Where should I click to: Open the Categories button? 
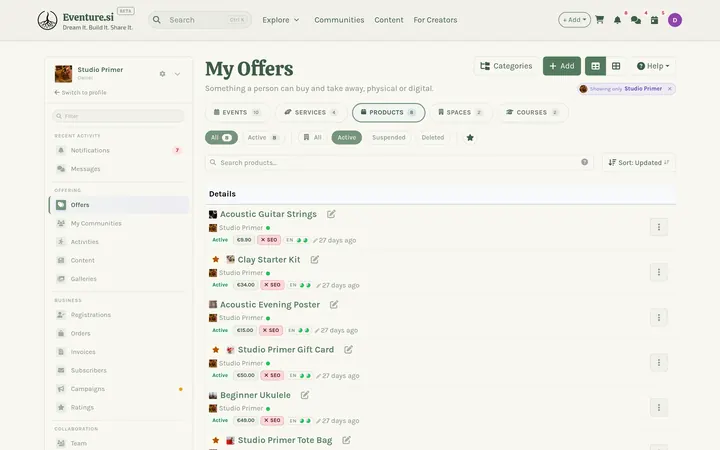click(x=506, y=66)
